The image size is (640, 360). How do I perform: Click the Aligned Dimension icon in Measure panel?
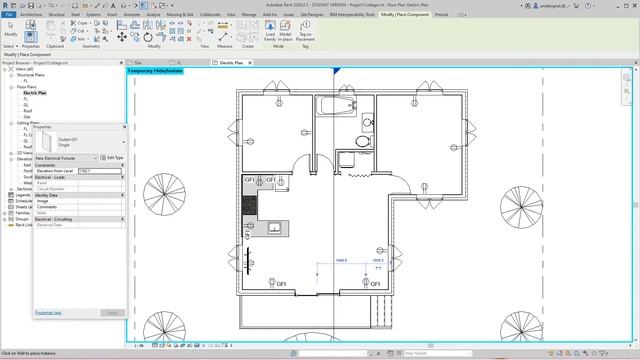click(223, 37)
